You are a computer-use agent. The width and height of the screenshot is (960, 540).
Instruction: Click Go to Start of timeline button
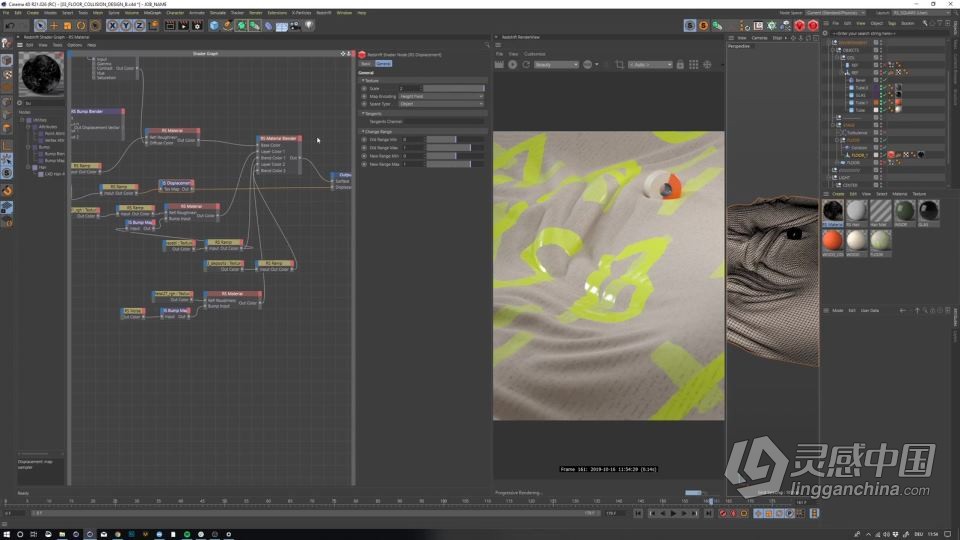tap(639, 514)
